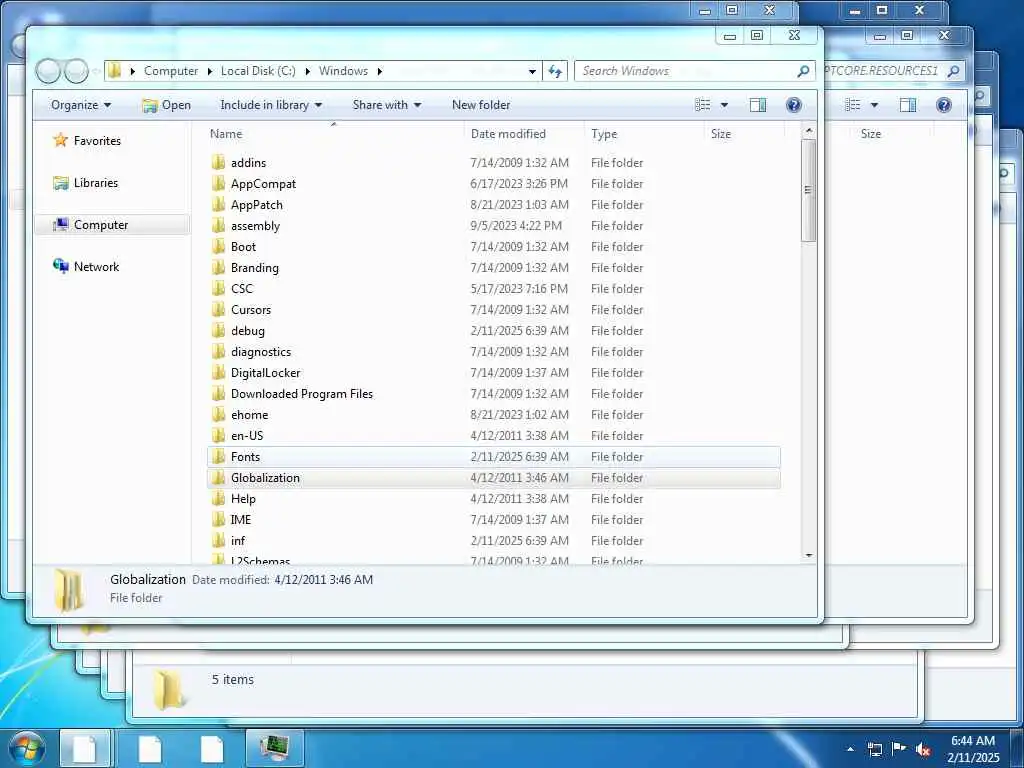The image size is (1024, 768).
Task: Click Open in the toolbar
Action: pos(167,104)
